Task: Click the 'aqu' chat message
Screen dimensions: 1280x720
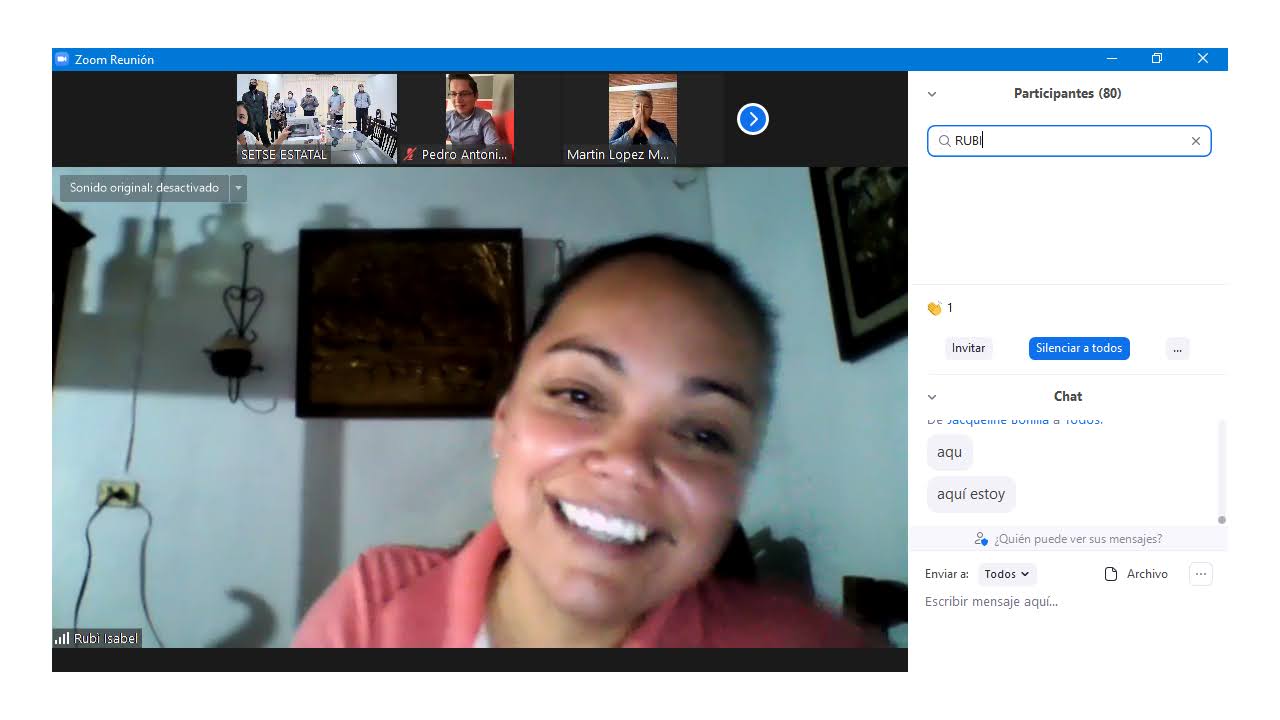Action: 950,452
